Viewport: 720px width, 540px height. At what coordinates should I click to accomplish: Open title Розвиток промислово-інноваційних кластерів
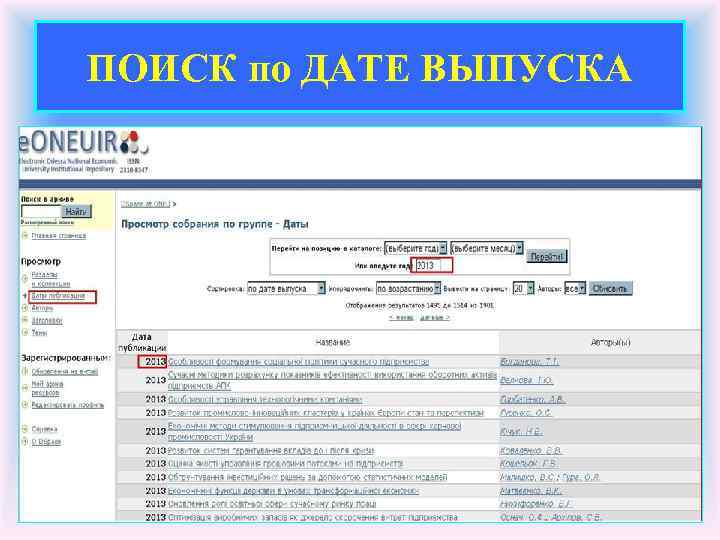326,412
